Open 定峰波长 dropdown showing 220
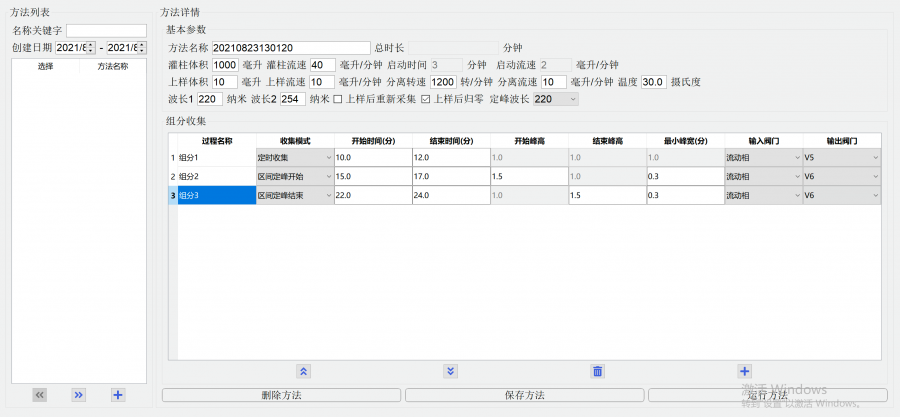 pyautogui.click(x=556, y=99)
